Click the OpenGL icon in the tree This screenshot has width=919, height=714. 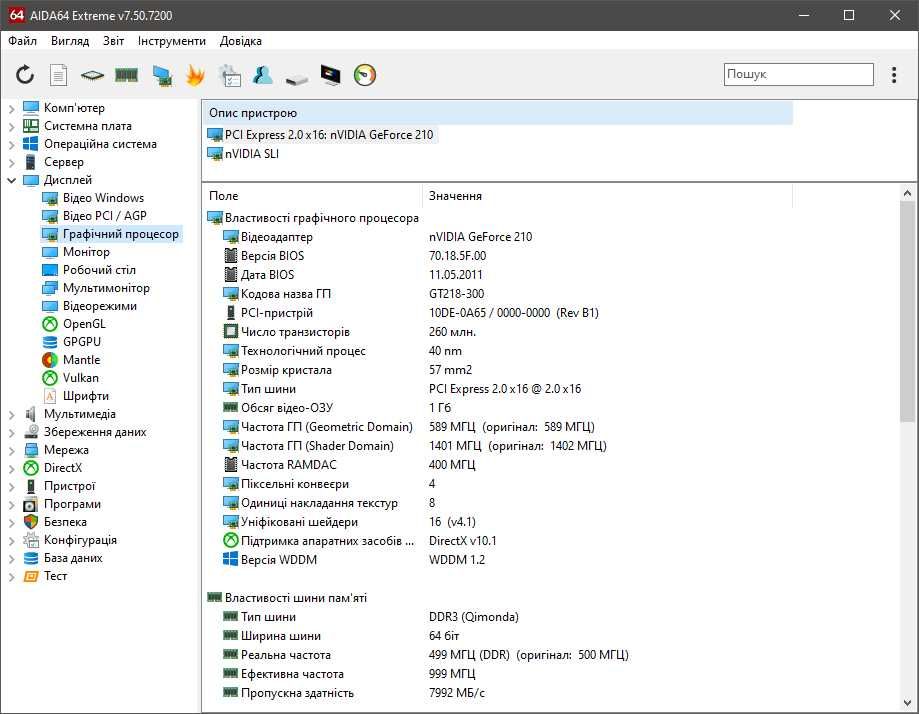pos(50,324)
